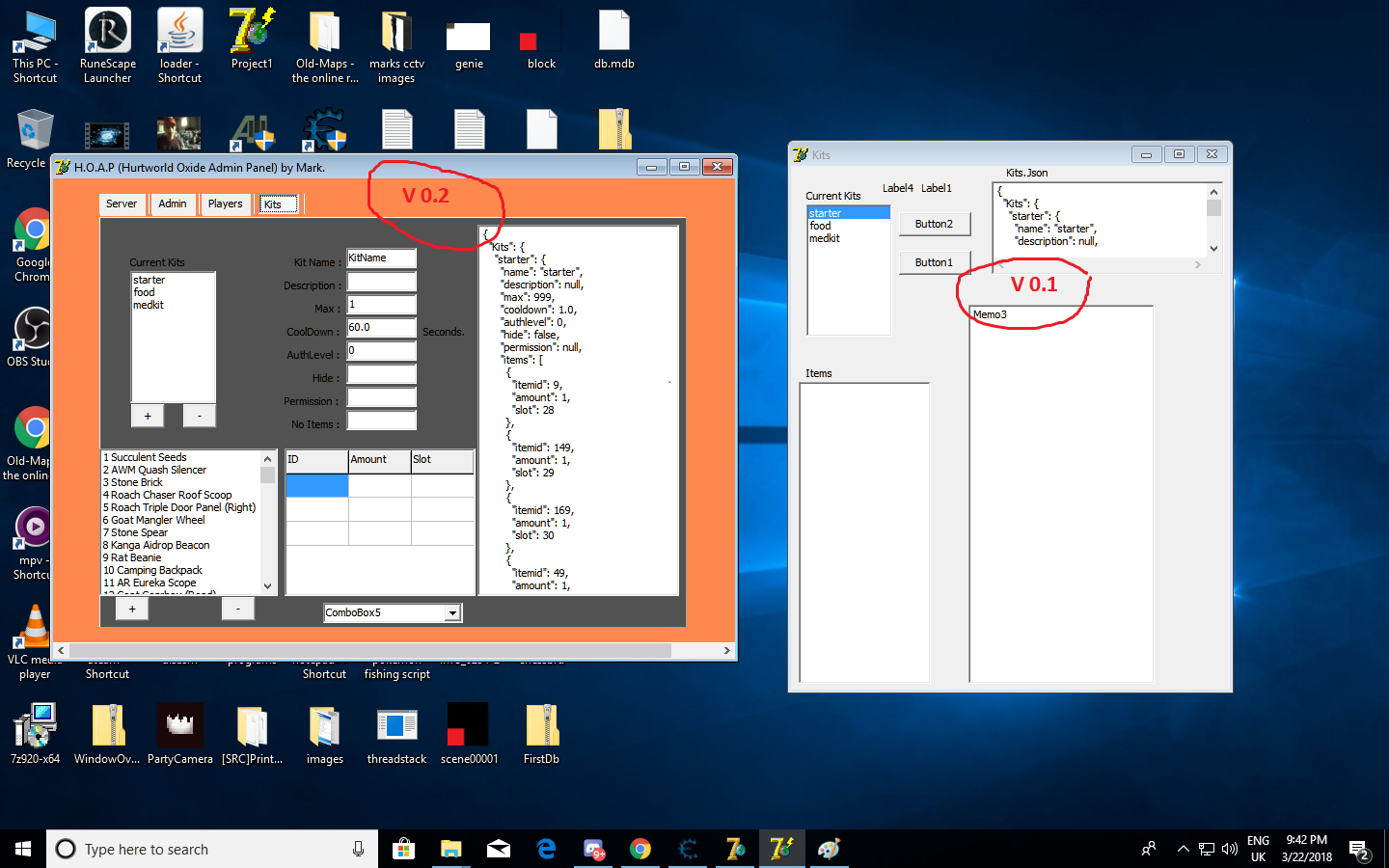Click the Amount column header in the grid
The height and width of the screenshot is (868, 1389).
(379, 460)
